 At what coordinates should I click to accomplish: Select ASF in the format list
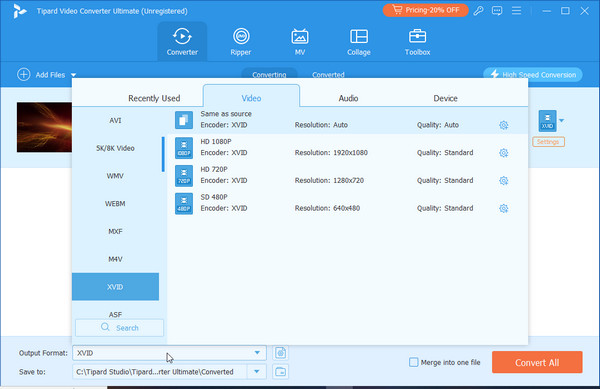pos(115,314)
